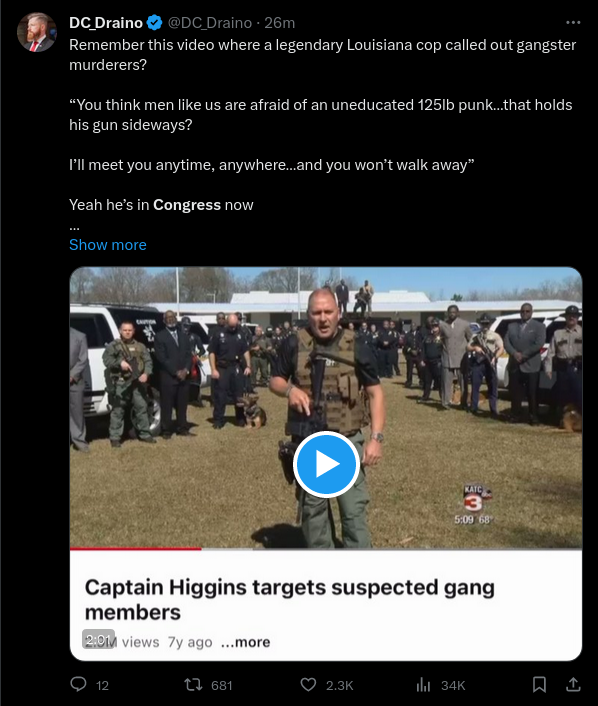Repost using the retweet icon
This screenshot has width=598, height=706.
coord(193,685)
